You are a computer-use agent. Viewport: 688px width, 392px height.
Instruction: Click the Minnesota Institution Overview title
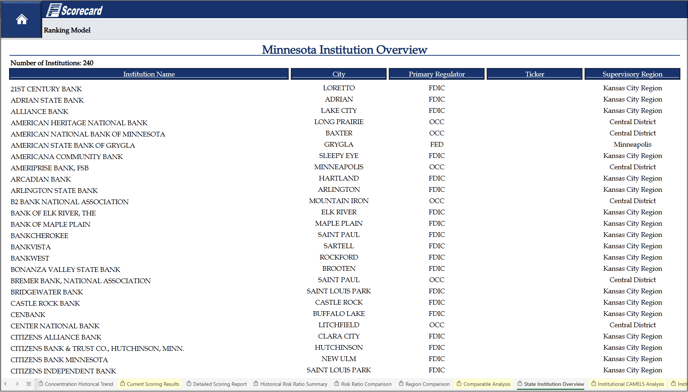[344, 49]
